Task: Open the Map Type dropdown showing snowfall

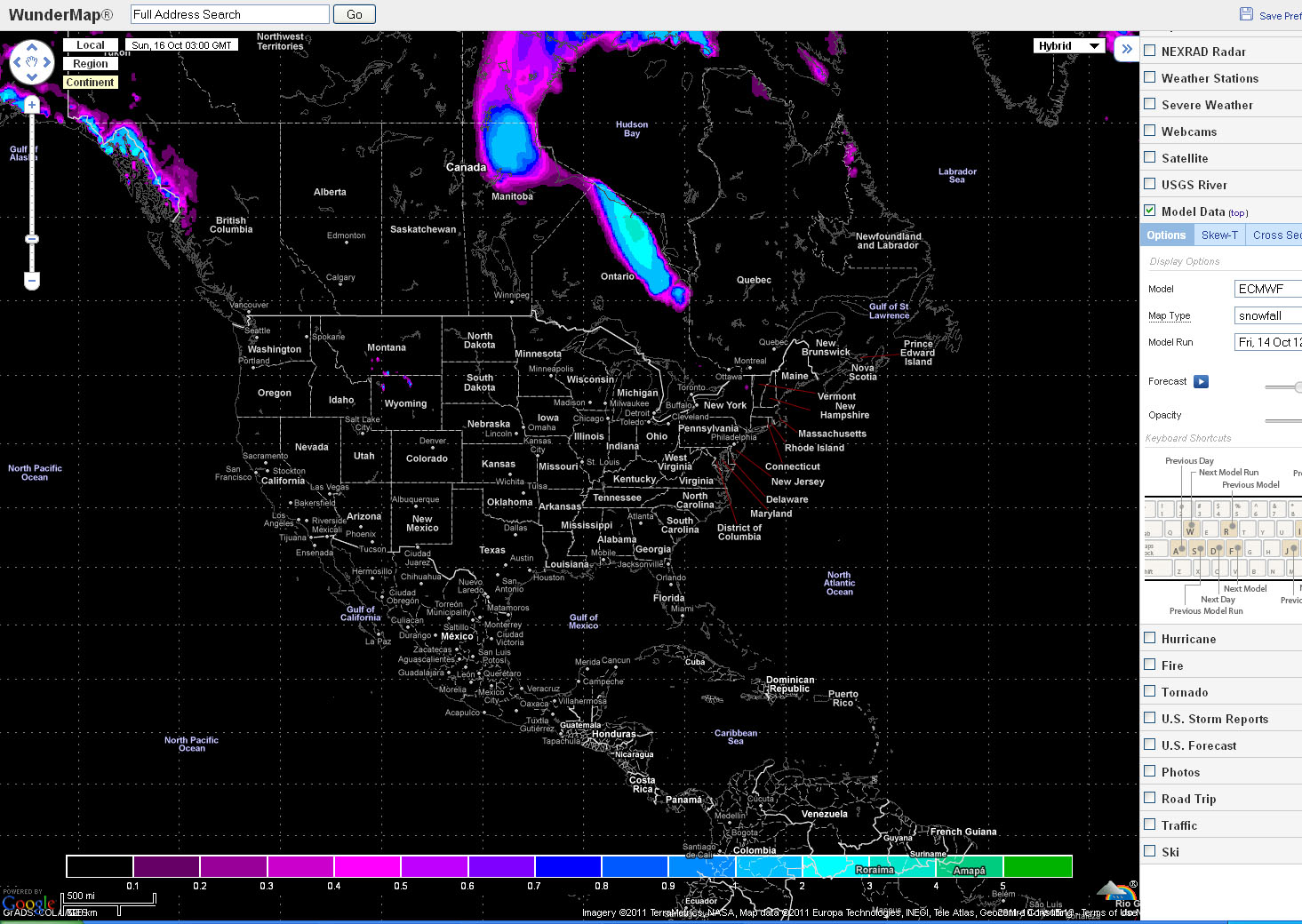Action: click(1268, 315)
